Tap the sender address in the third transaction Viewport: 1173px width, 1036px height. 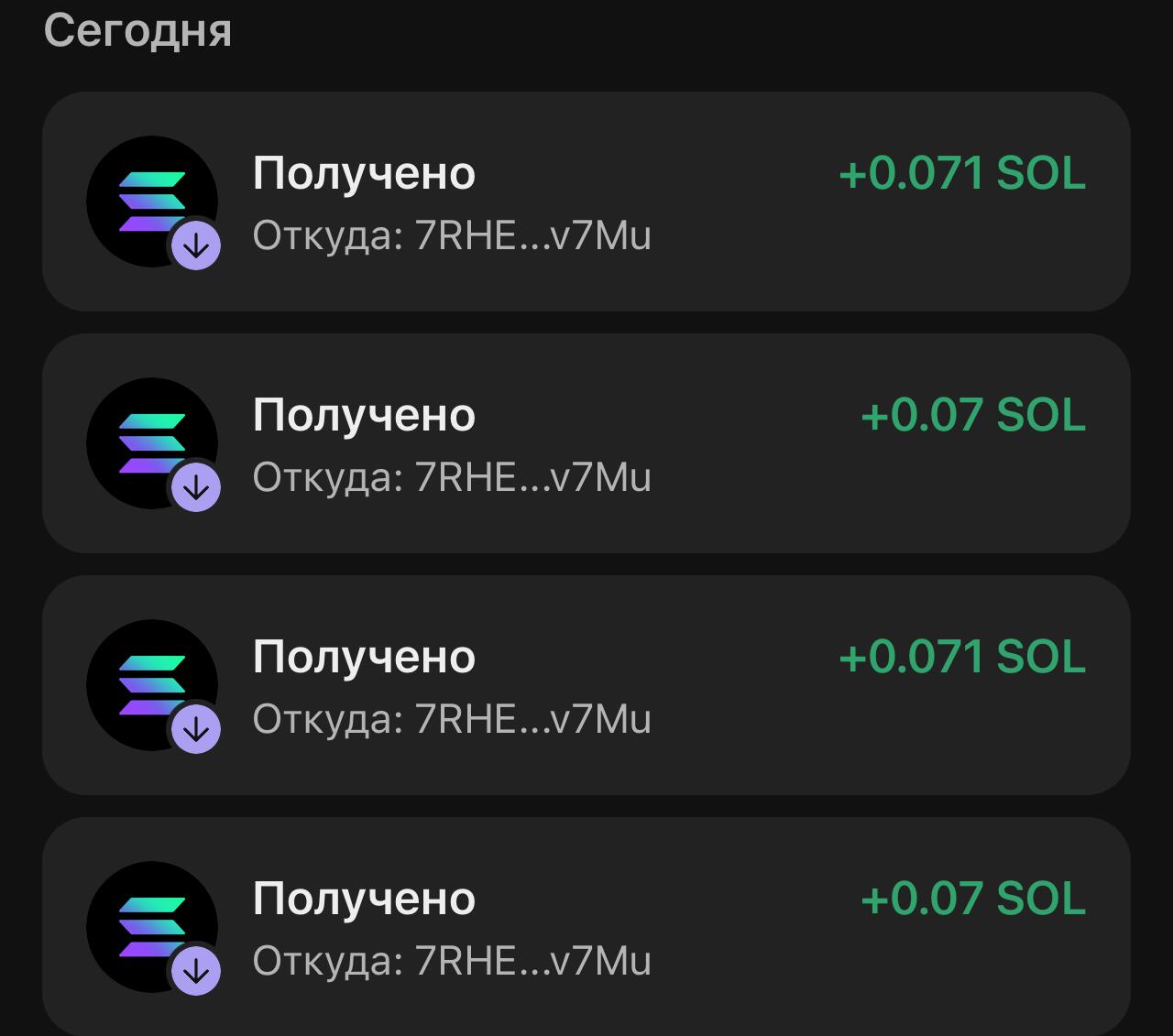pyautogui.click(x=453, y=720)
